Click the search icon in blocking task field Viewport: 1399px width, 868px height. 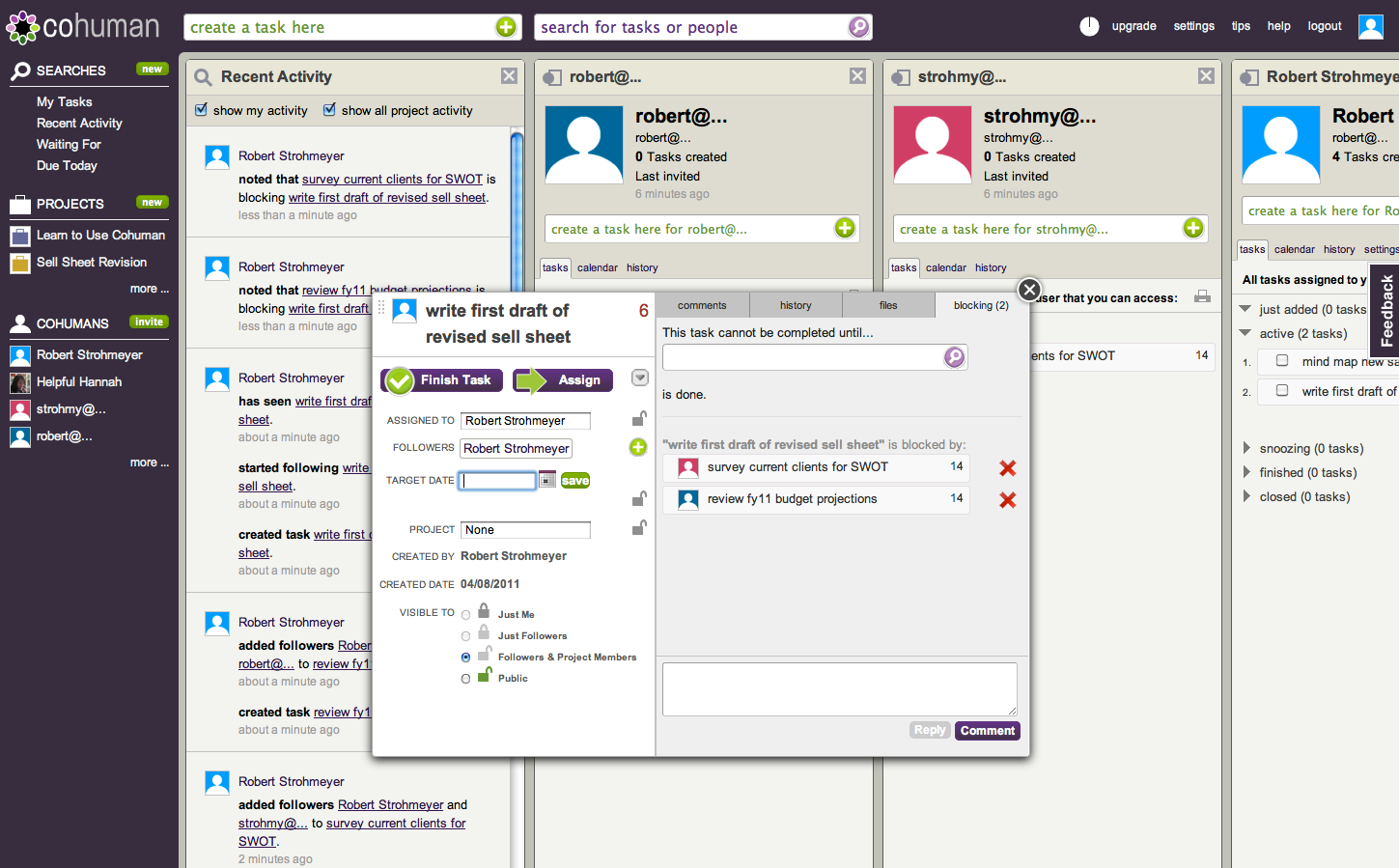tap(954, 357)
